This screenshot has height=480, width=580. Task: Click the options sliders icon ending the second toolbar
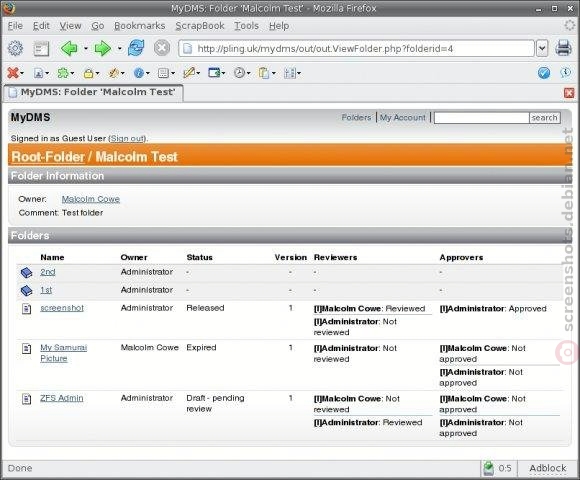292,73
